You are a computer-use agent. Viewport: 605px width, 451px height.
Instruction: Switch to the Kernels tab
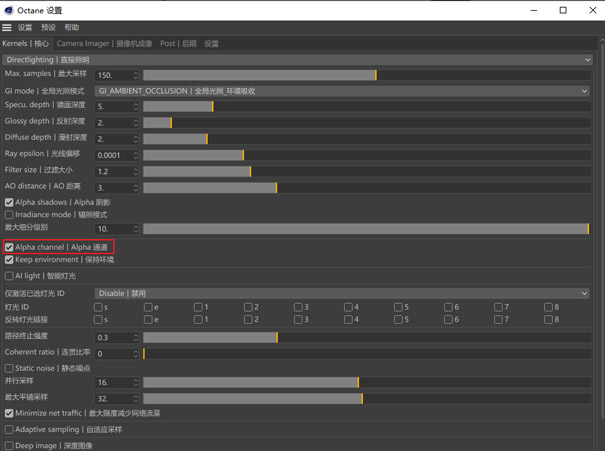(x=25, y=44)
